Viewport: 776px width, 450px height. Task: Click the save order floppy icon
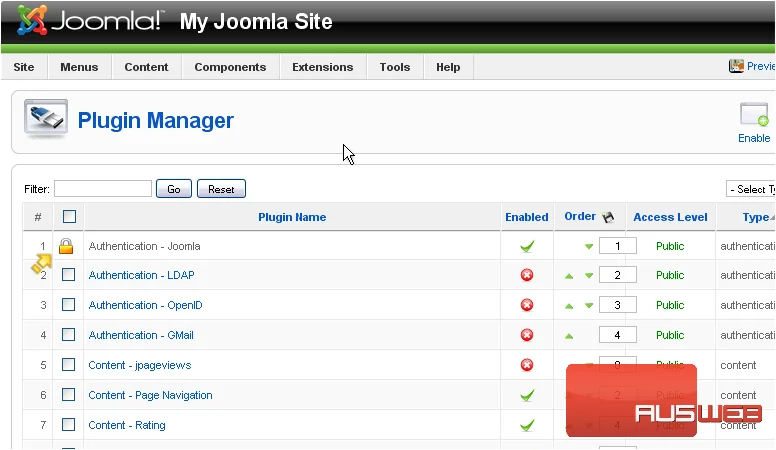tap(608, 217)
